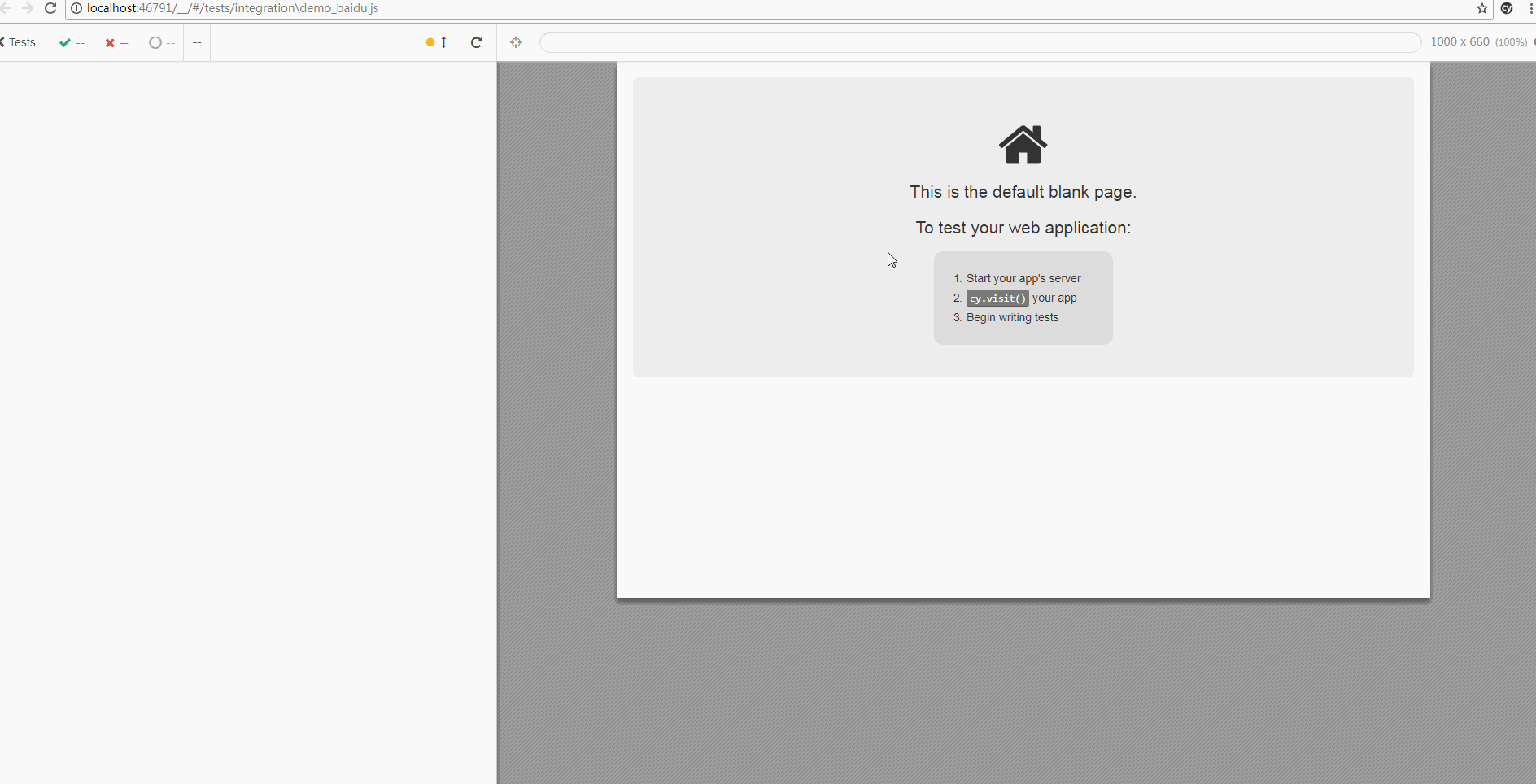Open the viewport size 1000 x 660 info
Screen dimensions: 1536x784
[x=1477, y=42]
